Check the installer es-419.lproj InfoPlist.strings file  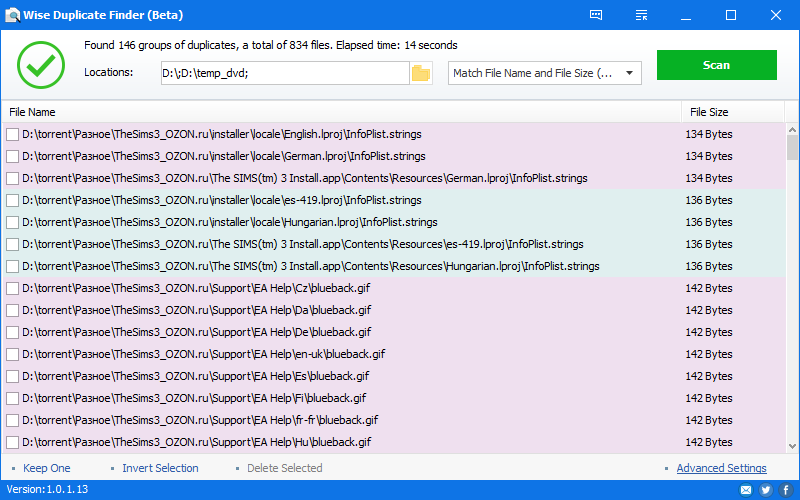(x=12, y=200)
